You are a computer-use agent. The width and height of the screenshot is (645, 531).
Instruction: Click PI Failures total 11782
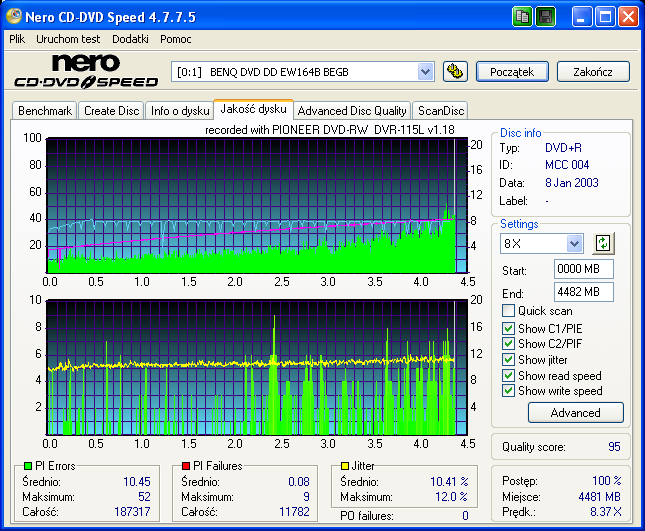(x=294, y=512)
